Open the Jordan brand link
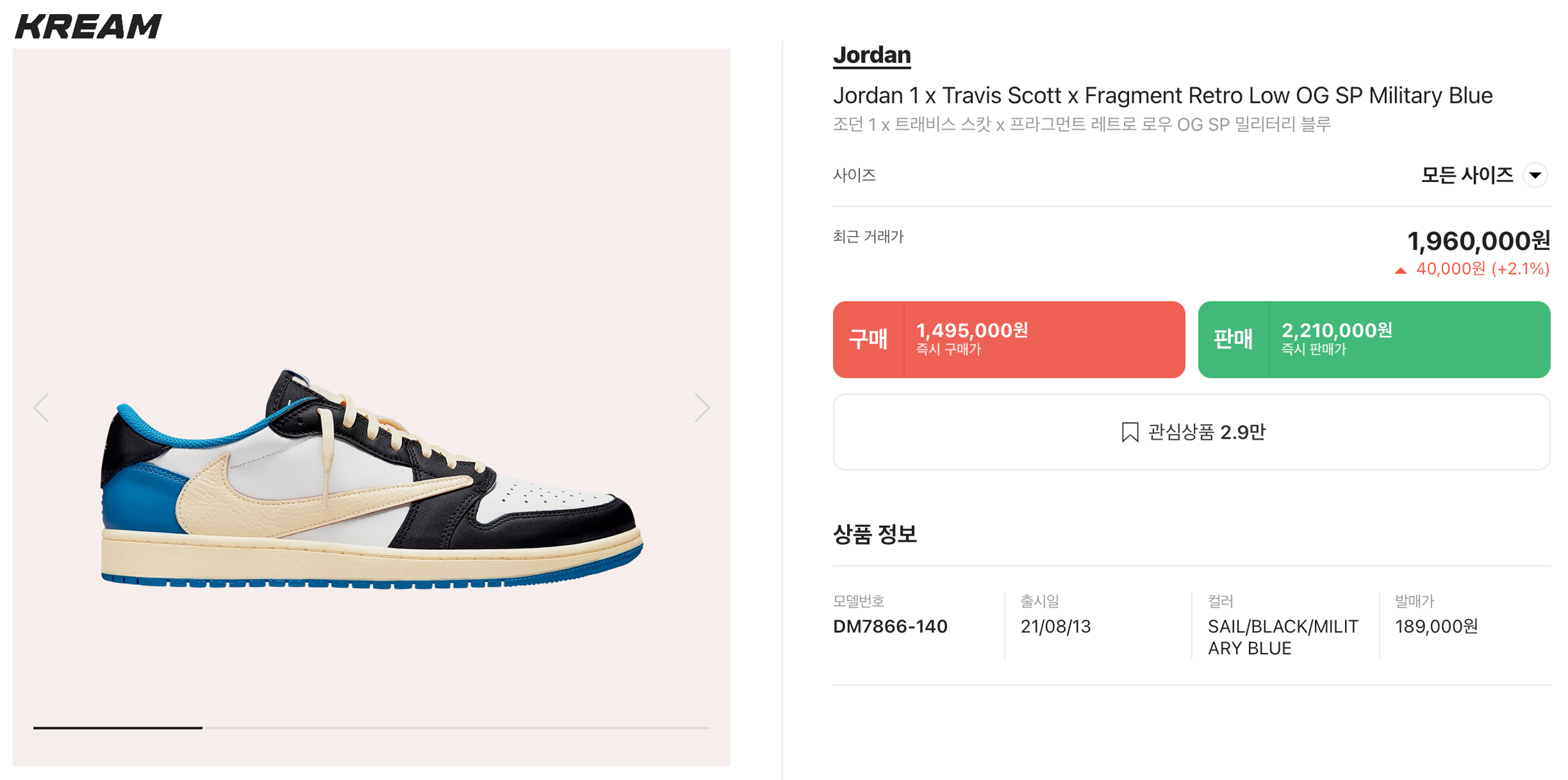The width and height of the screenshot is (1568, 780). (x=871, y=55)
